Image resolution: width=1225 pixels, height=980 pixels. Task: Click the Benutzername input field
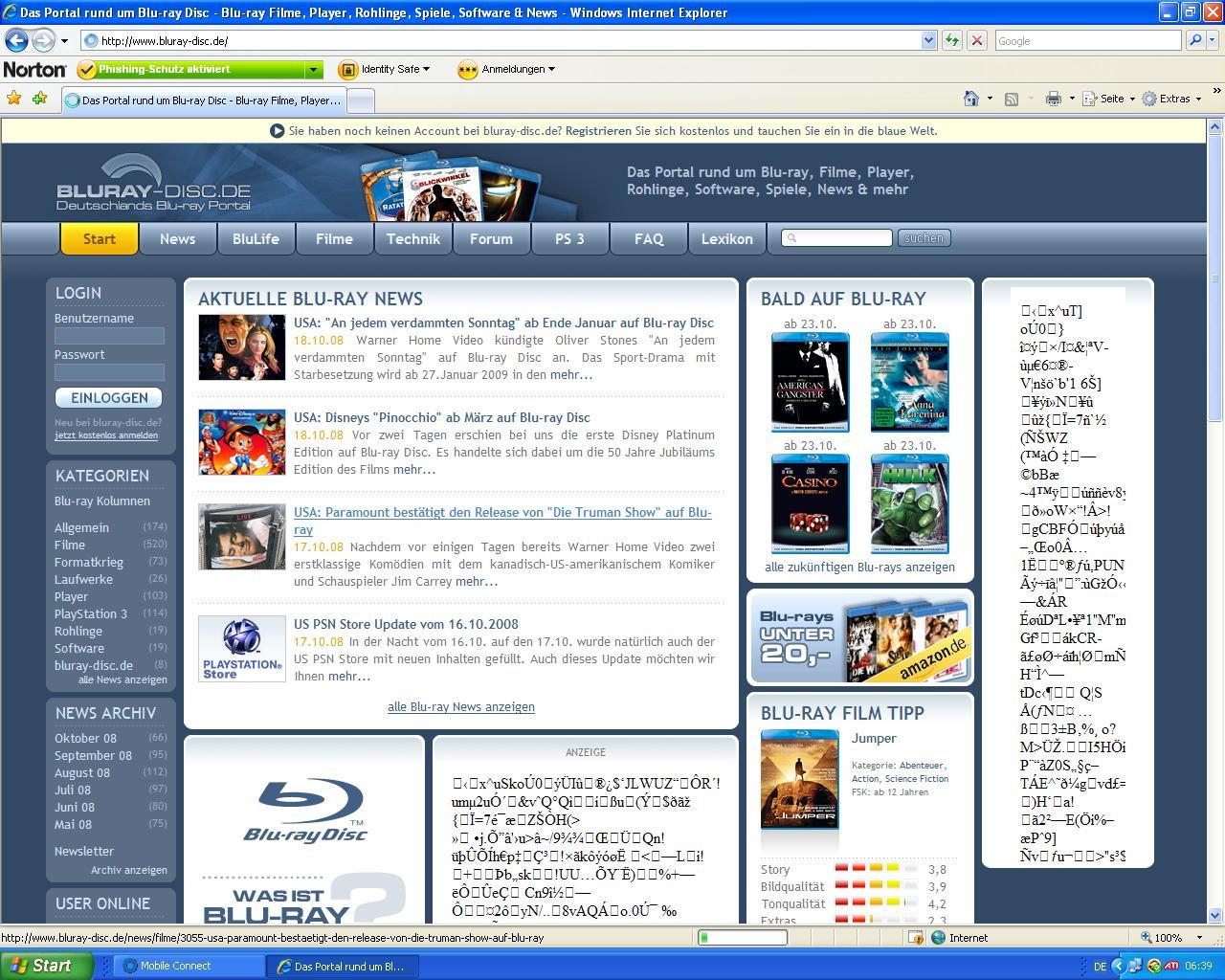pyautogui.click(x=109, y=336)
